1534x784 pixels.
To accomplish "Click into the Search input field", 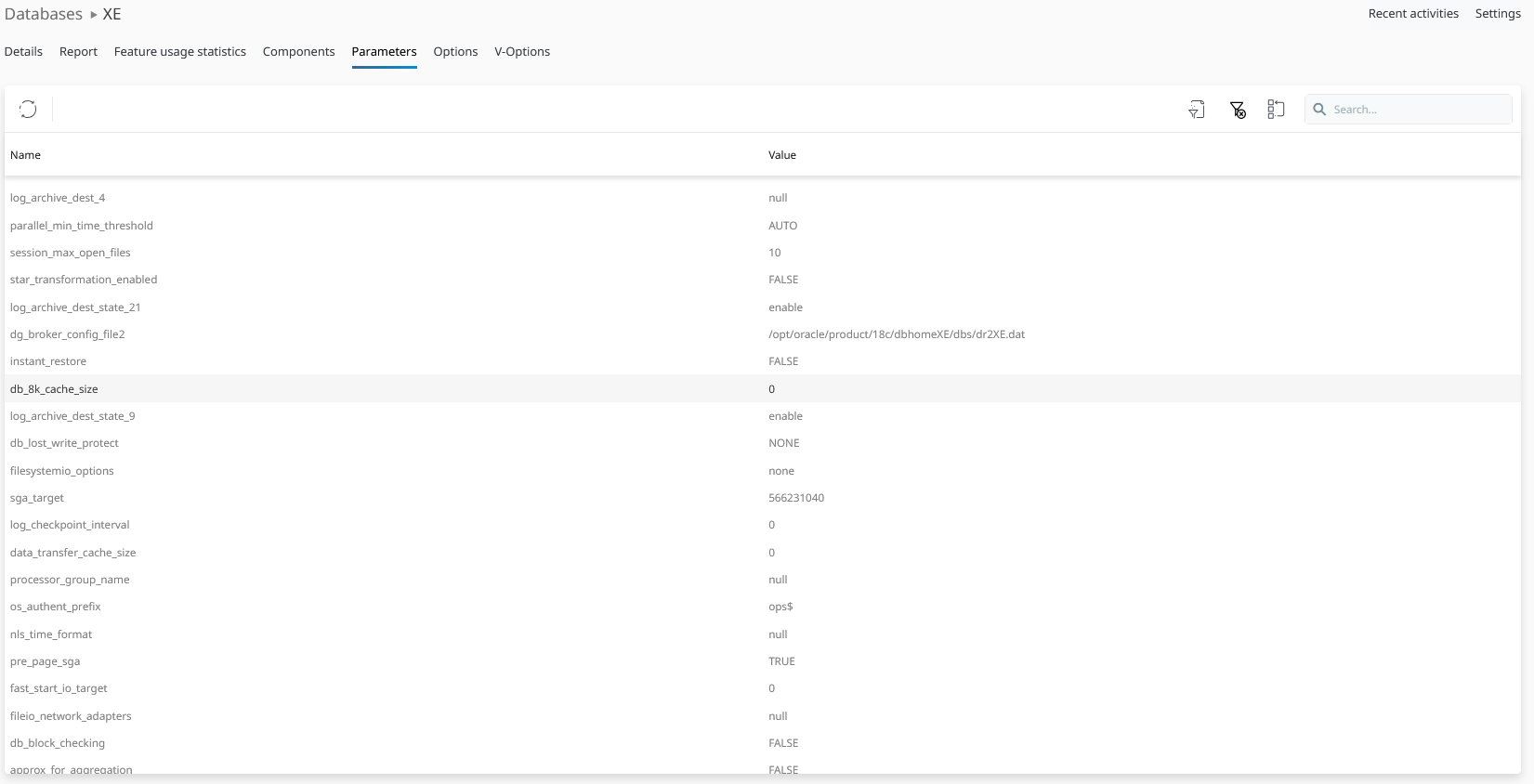I will [x=1418, y=110].
